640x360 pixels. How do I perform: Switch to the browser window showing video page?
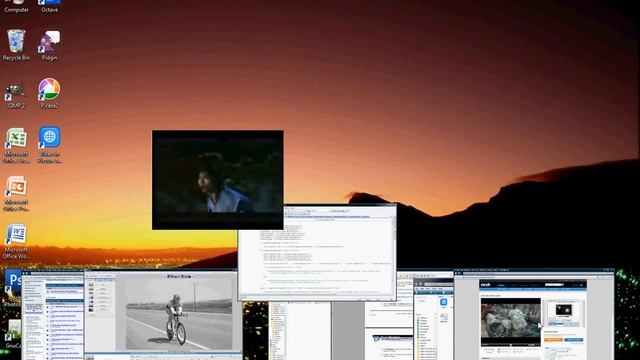tap(534, 314)
